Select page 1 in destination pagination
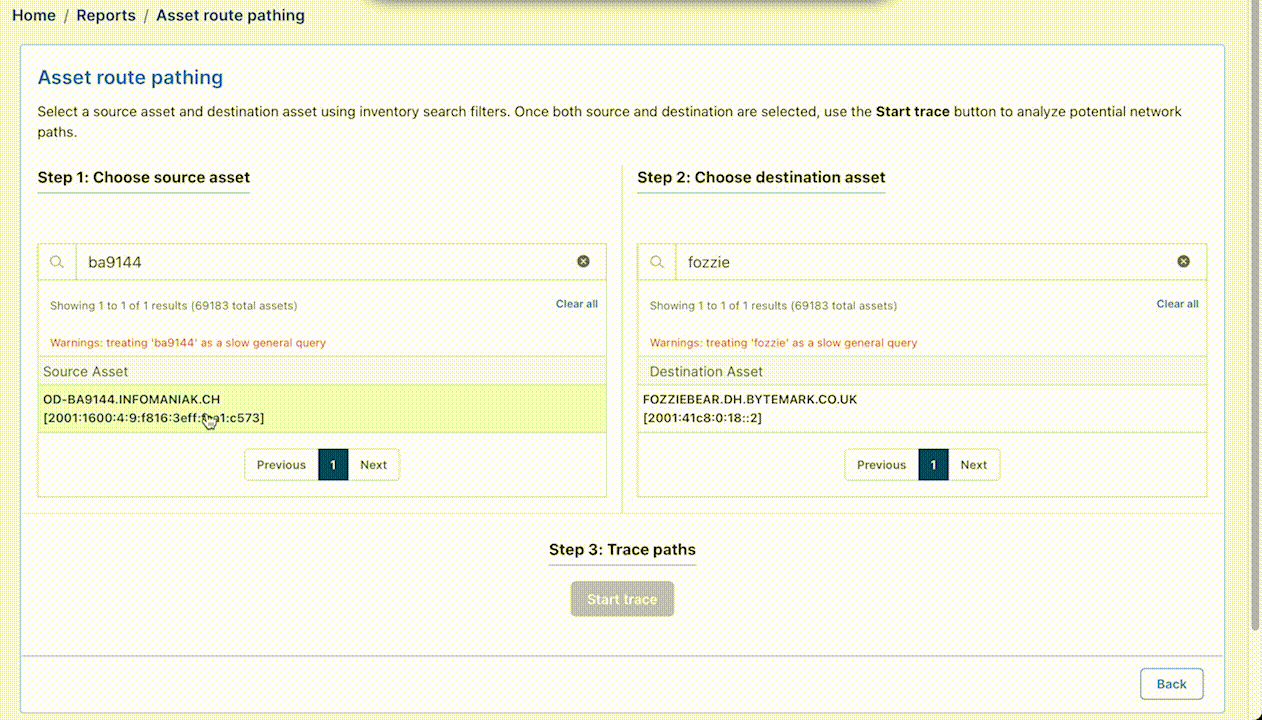 pos(933,465)
